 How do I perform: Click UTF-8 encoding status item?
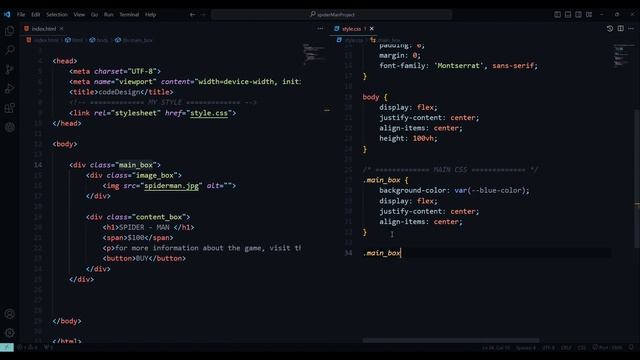(x=549, y=348)
